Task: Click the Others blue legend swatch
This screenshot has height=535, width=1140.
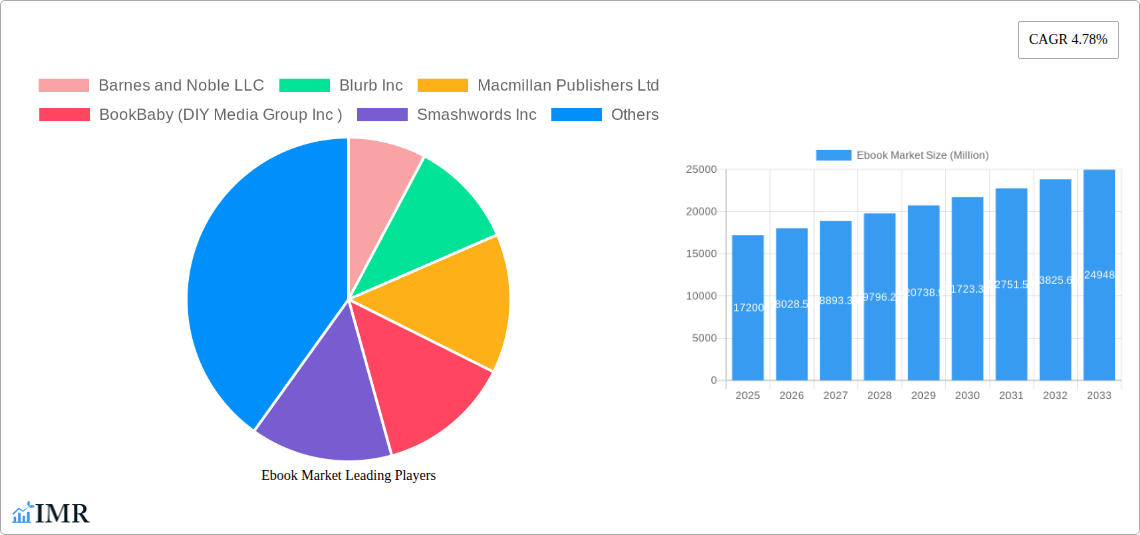Action: pyautogui.click(x=577, y=114)
